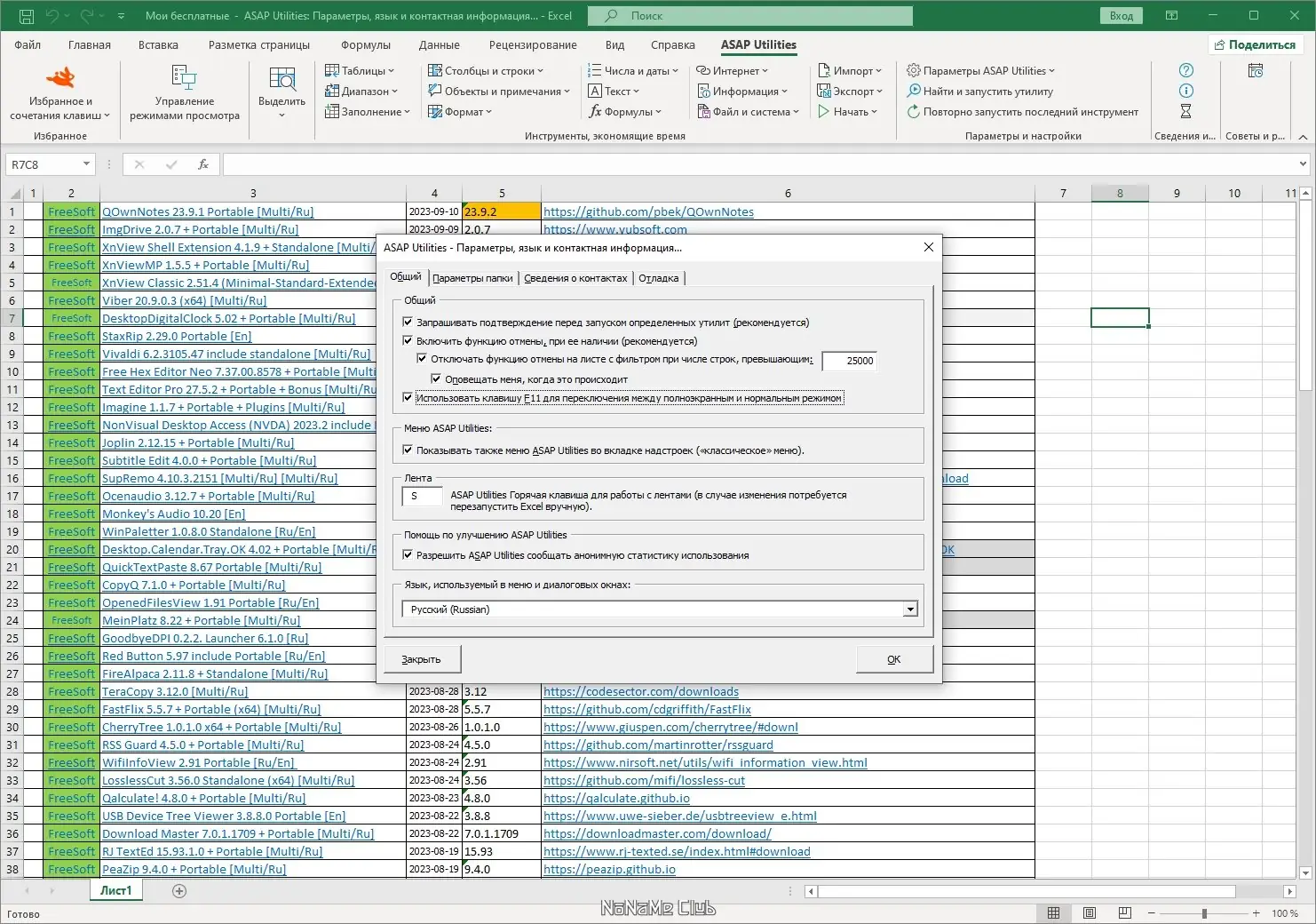
Task: Open the Импорт ribbon menu
Action: [x=849, y=71]
